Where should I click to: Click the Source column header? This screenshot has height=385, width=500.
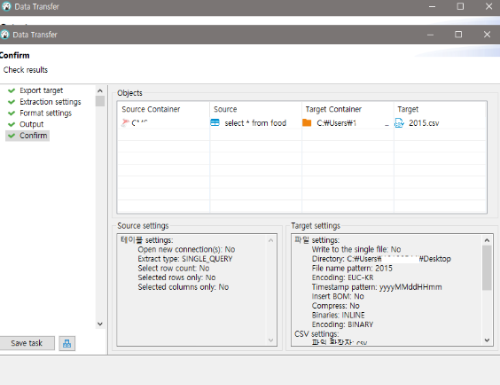click(225, 109)
